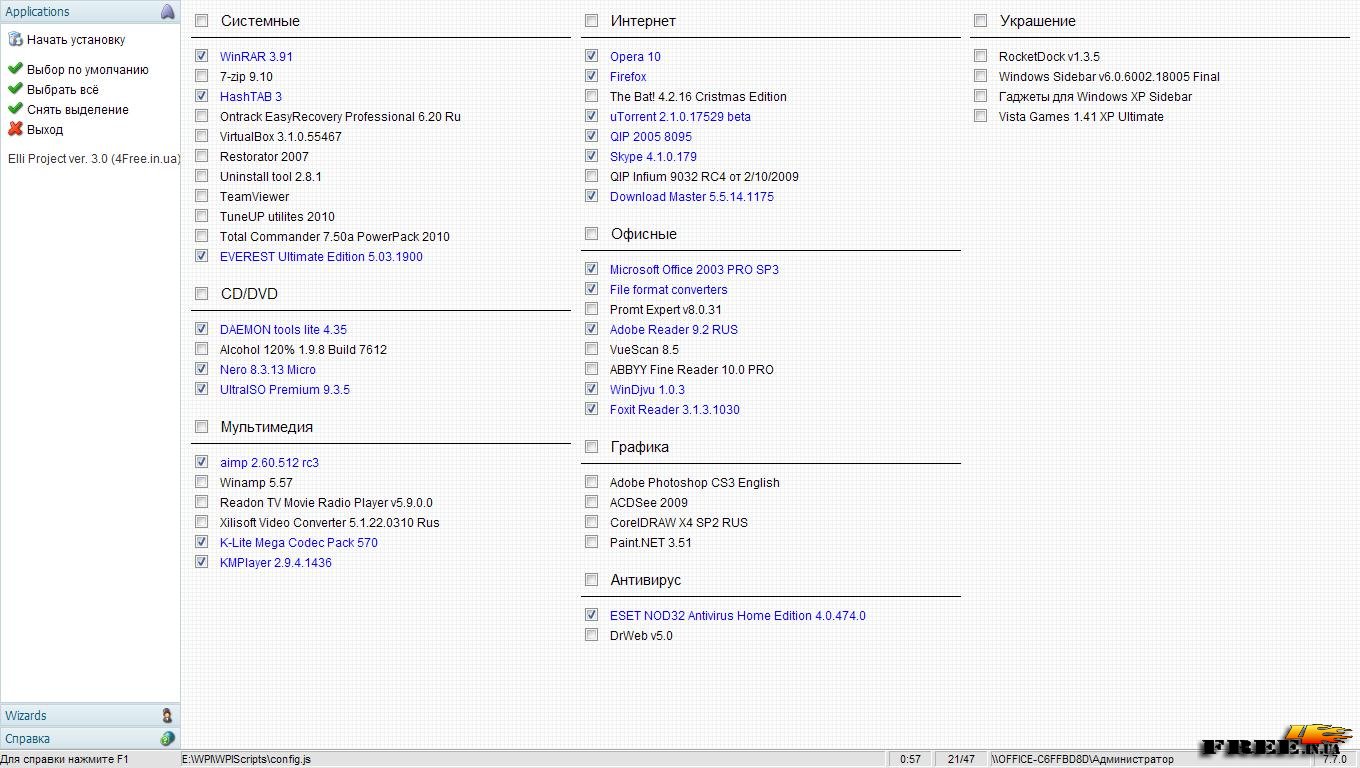Viewport: 1360px width, 768px height.
Task: Check Readon TV Movie Radio Player
Action: coord(202,502)
